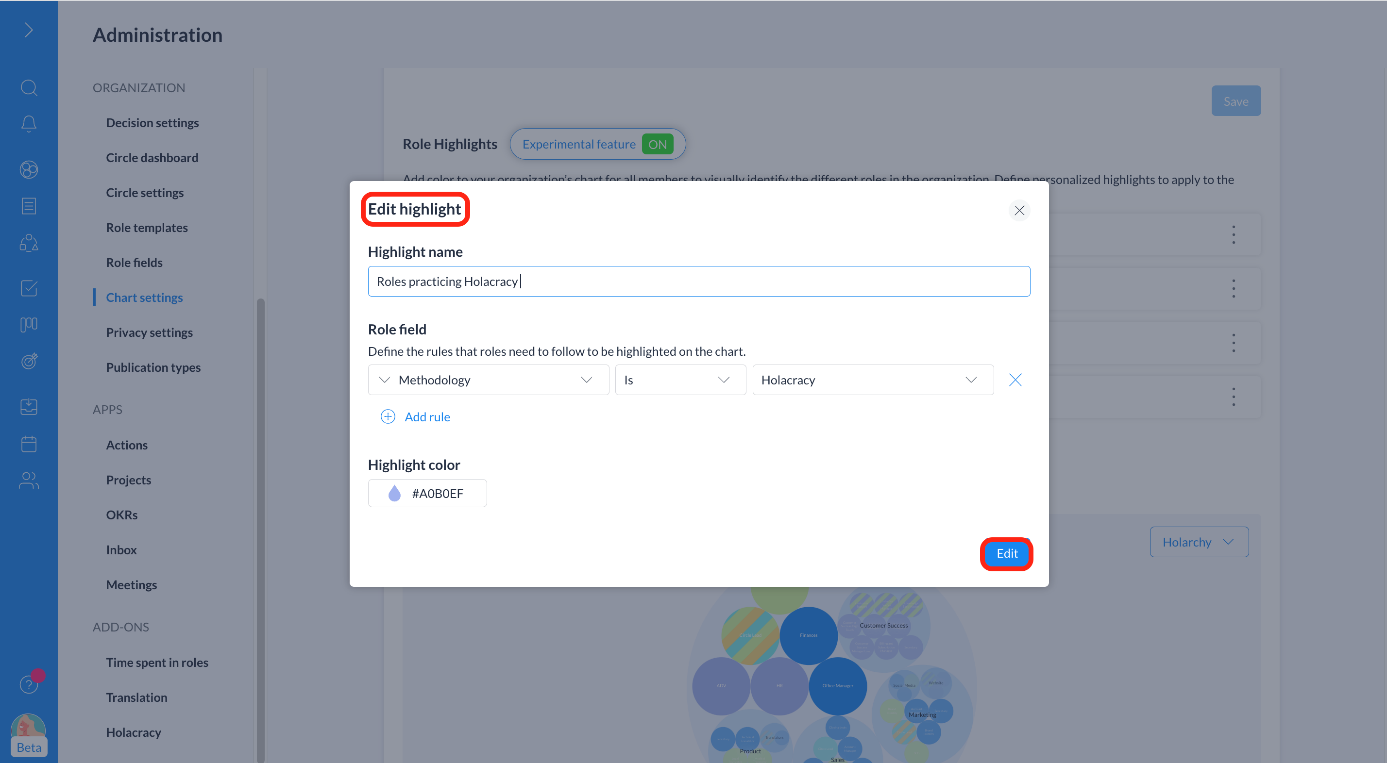
Task: Open Actions app settings
Action: pos(127,445)
